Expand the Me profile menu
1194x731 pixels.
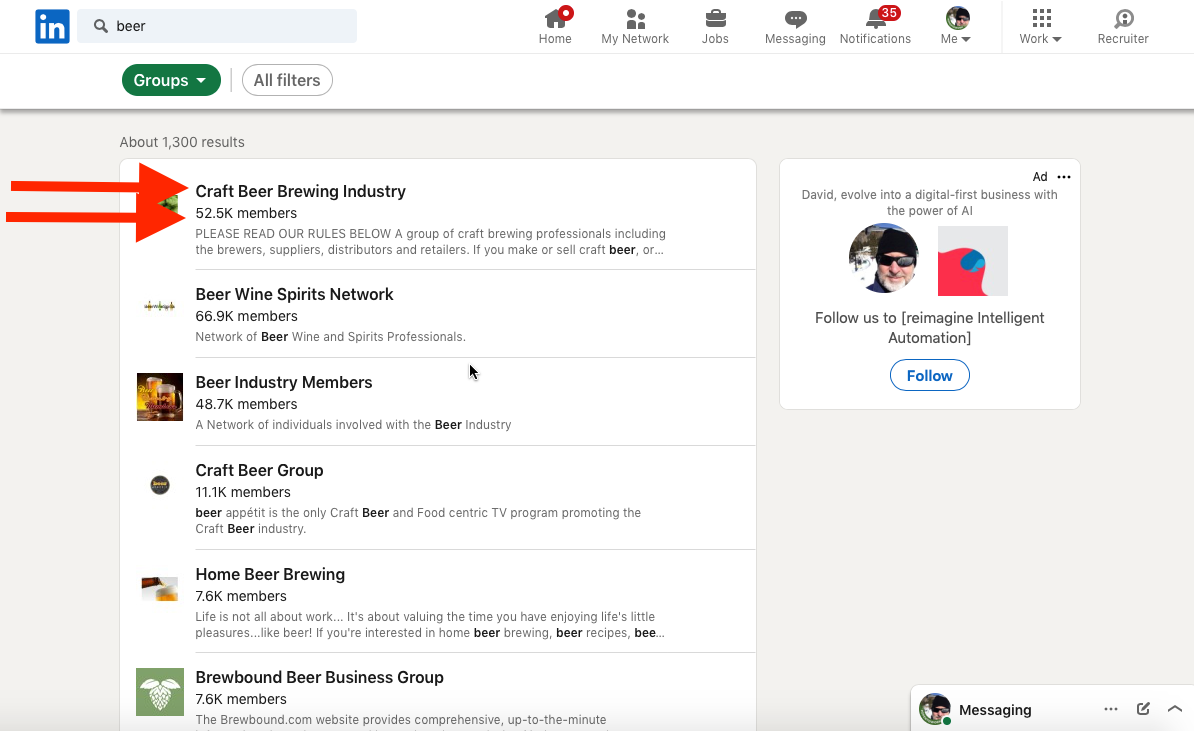tap(956, 27)
